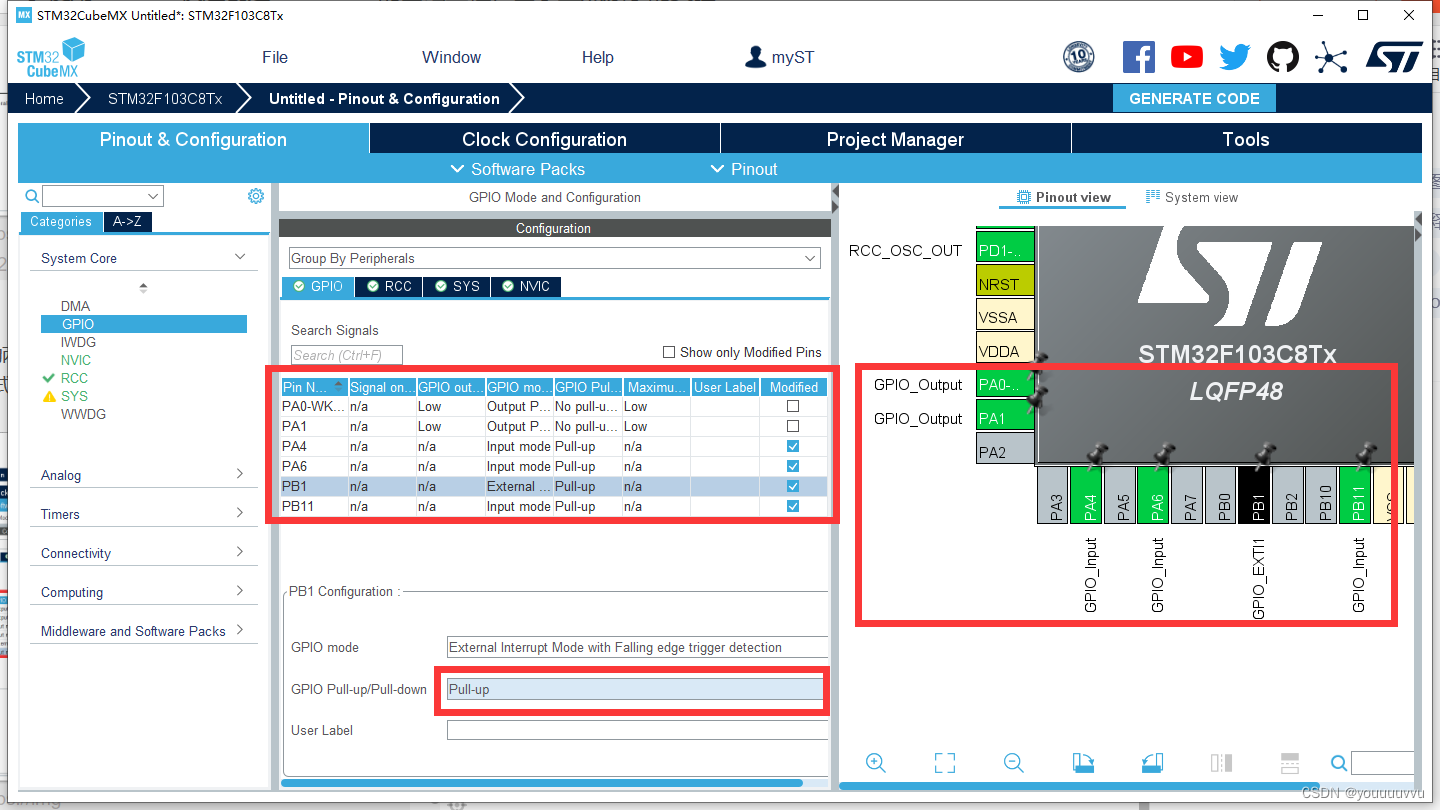Click the Search Signals input field
The width and height of the screenshot is (1440, 810).
[x=347, y=355]
